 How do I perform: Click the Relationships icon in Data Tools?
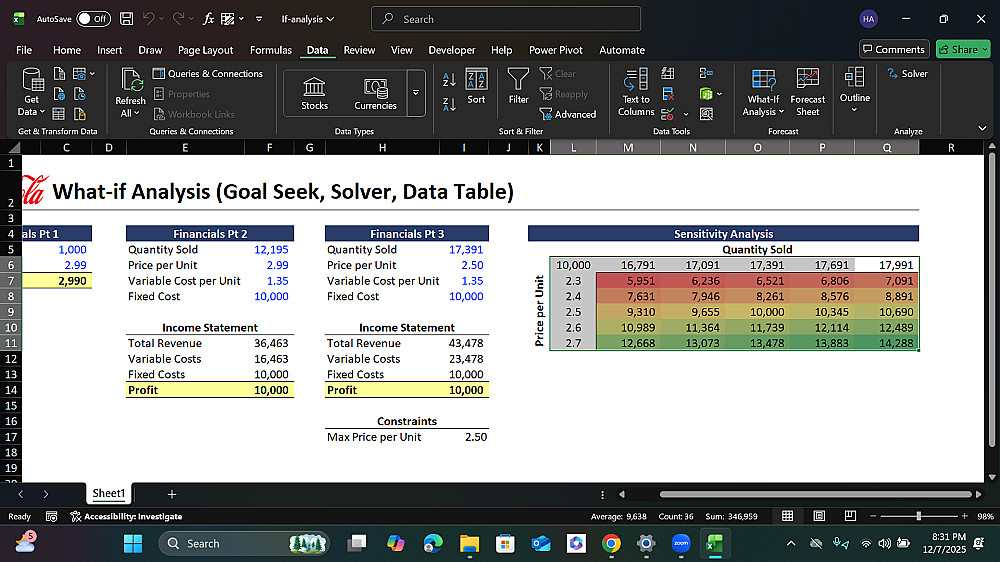click(706, 114)
